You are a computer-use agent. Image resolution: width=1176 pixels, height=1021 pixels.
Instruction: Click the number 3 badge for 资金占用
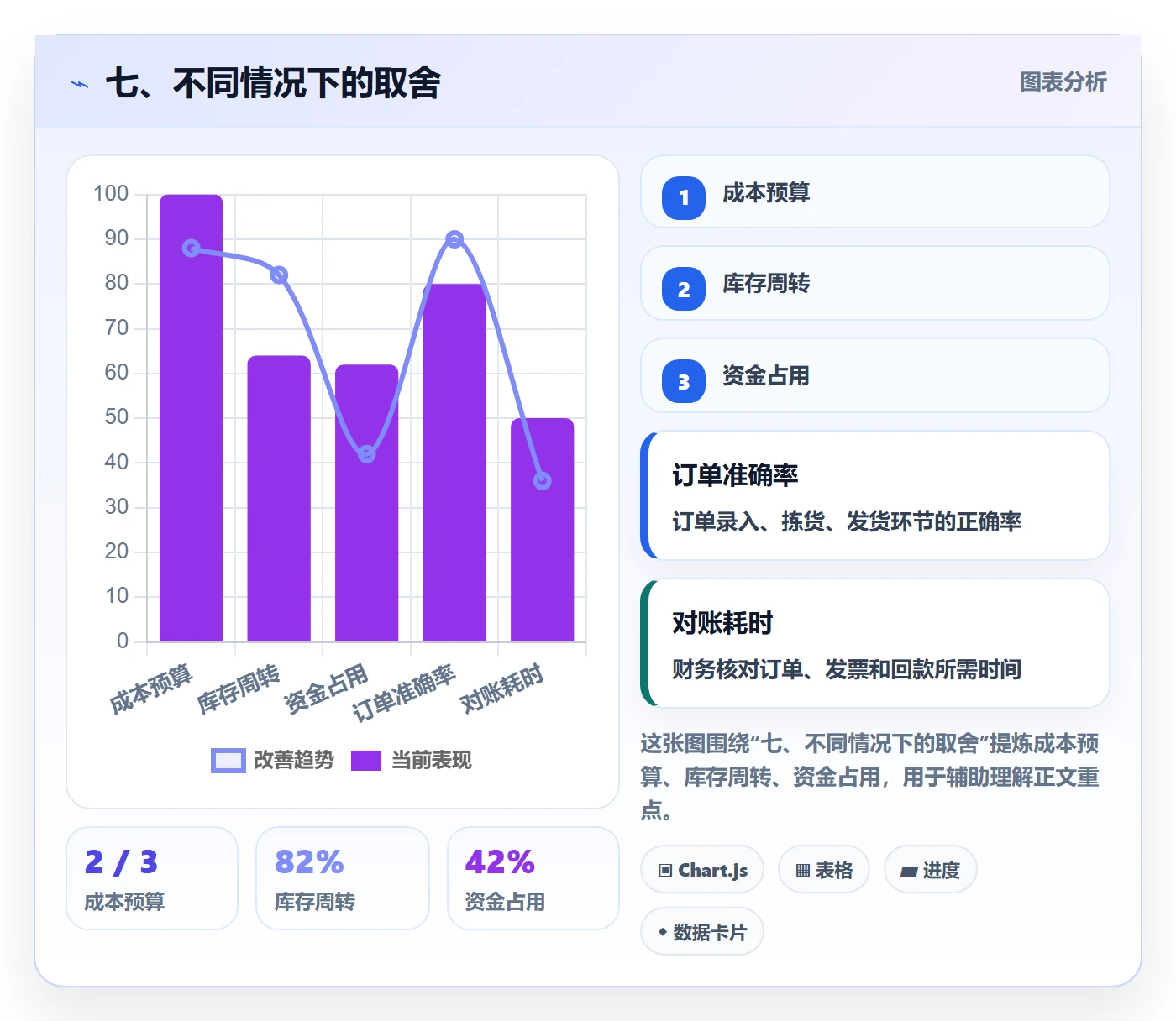pos(684,381)
